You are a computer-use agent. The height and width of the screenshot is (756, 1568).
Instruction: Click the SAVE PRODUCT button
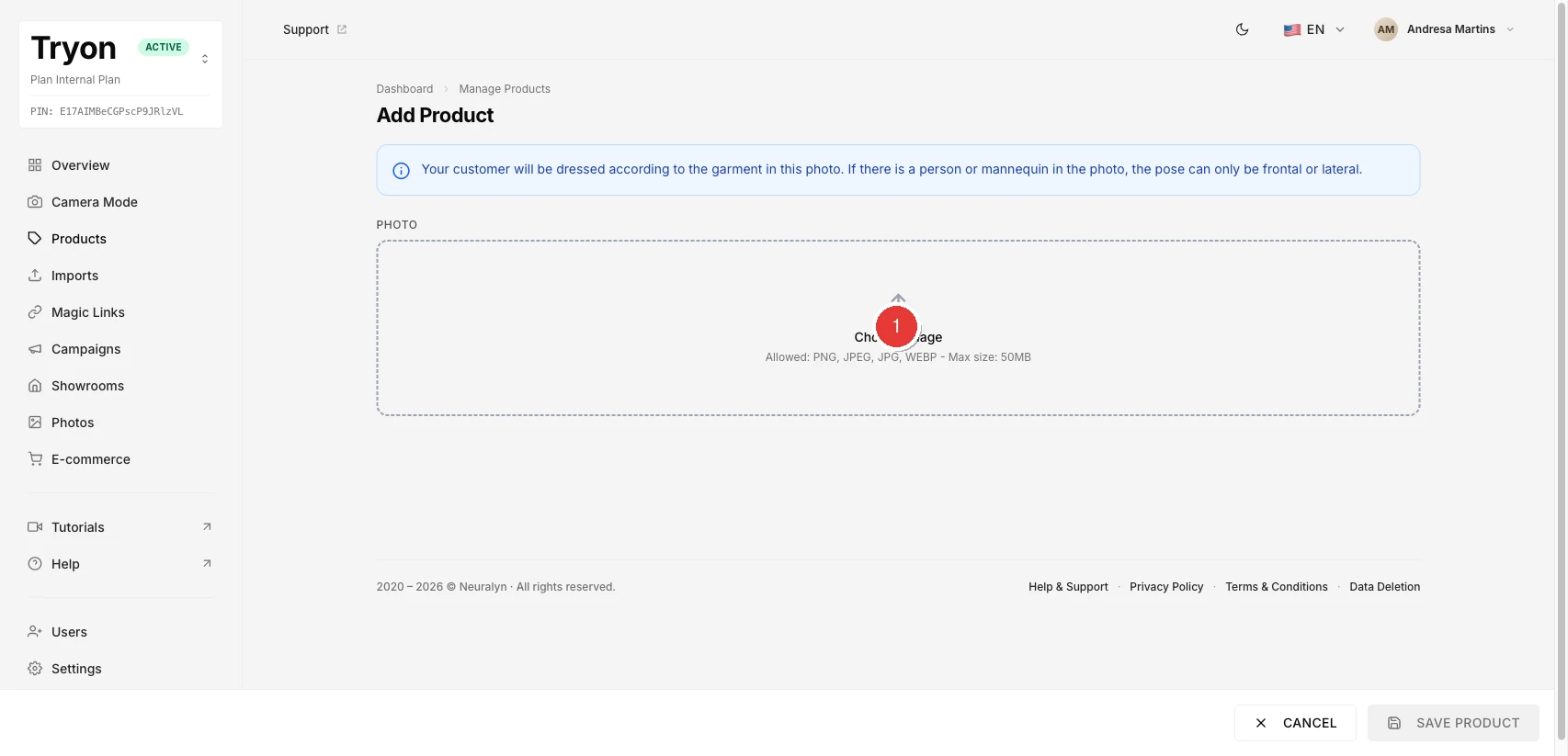click(1453, 723)
